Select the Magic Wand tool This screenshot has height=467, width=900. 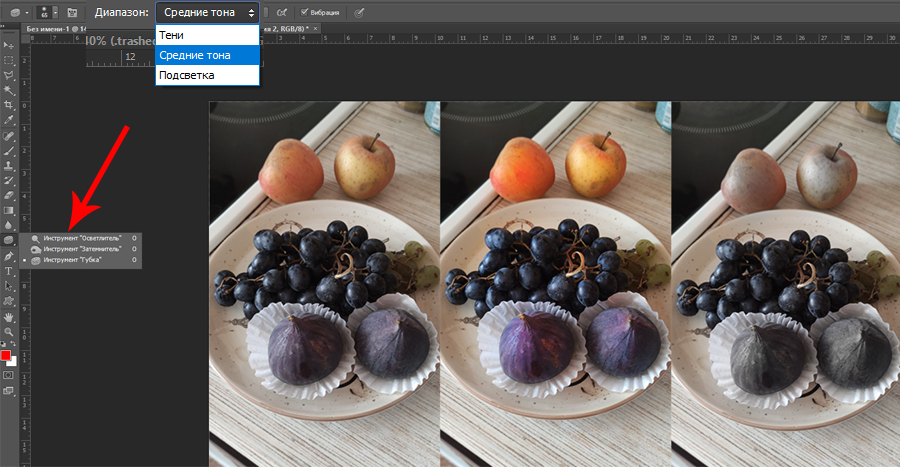[8, 90]
